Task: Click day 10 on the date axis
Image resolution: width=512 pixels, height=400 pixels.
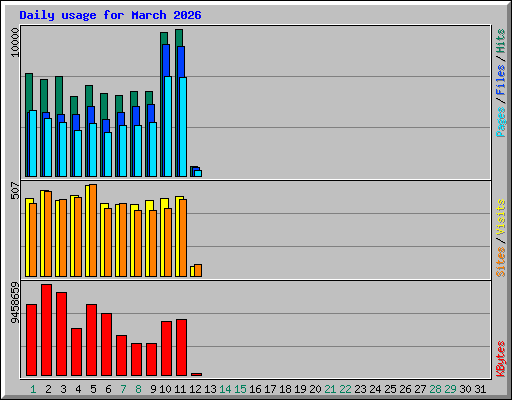Action: [165, 389]
